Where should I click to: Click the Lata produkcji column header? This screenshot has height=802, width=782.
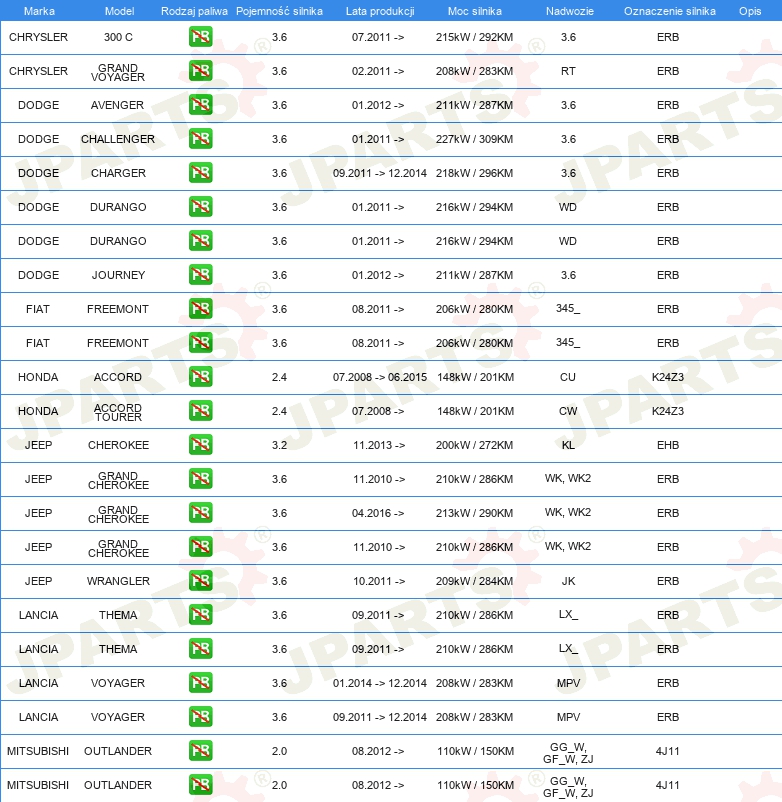pos(380,11)
